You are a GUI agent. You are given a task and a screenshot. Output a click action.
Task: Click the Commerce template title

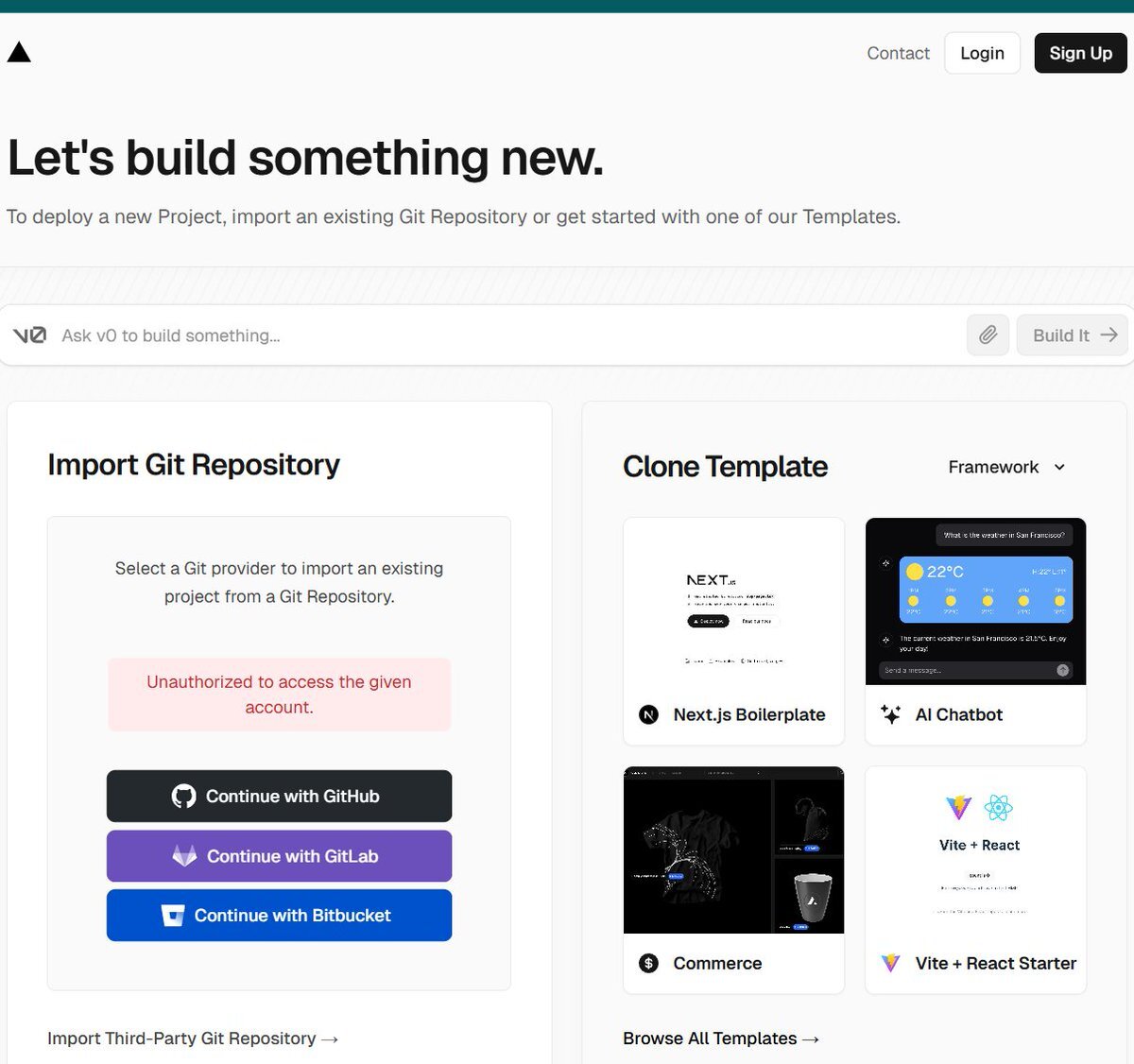coord(717,963)
